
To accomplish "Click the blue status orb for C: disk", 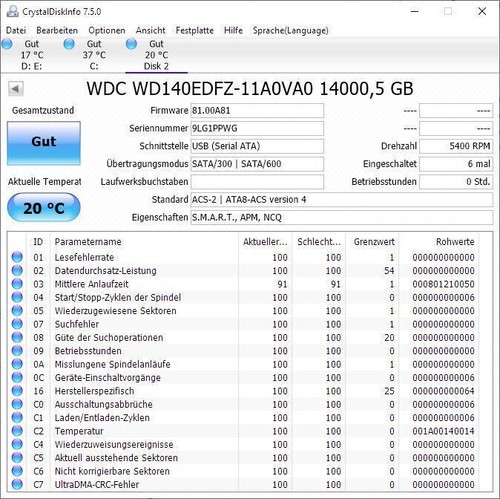I will [x=69, y=44].
